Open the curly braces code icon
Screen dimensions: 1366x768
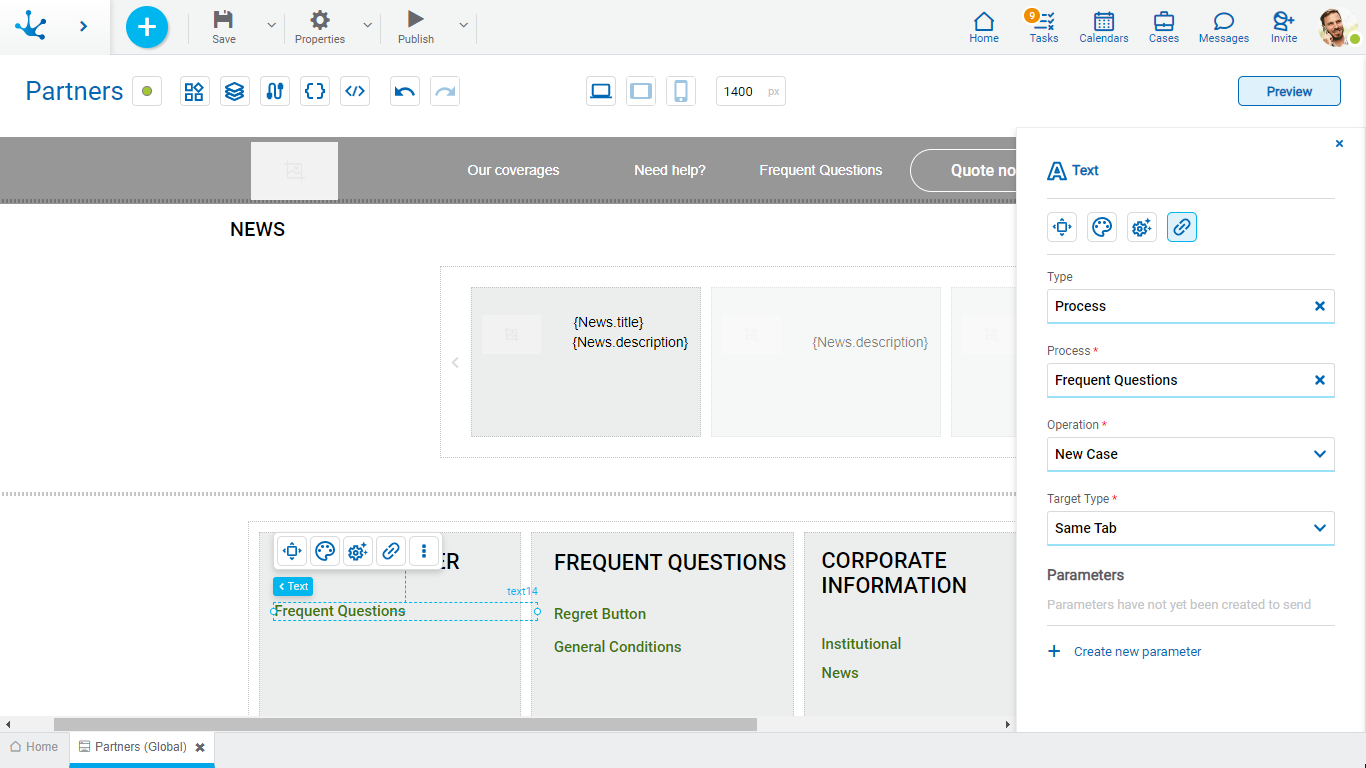pos(315,92)
